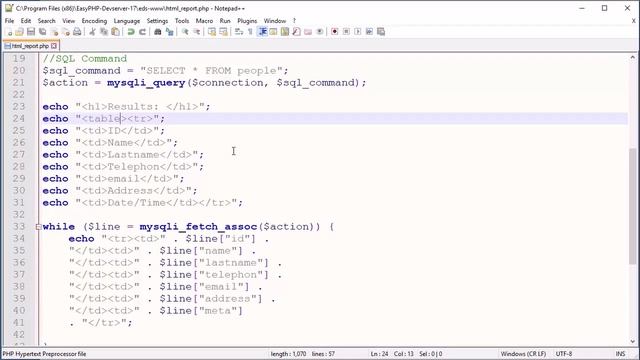Click the editor vertical scrollbar thumb
This screenshot has width=640, height=360.
point(633,206)
